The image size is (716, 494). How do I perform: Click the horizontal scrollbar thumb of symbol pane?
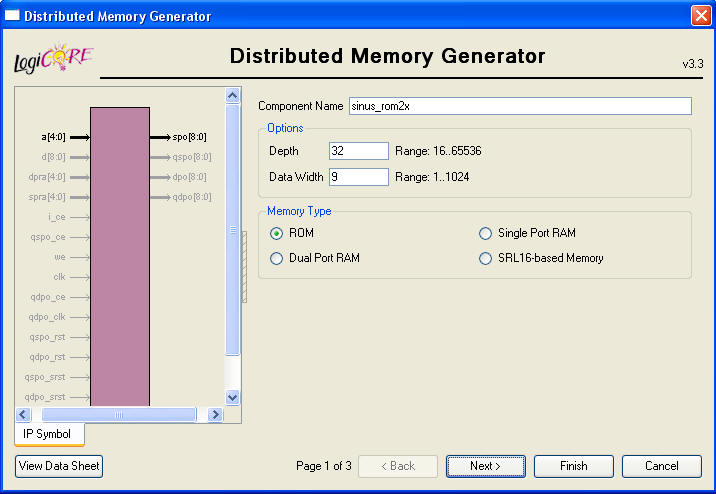point(119,415)
